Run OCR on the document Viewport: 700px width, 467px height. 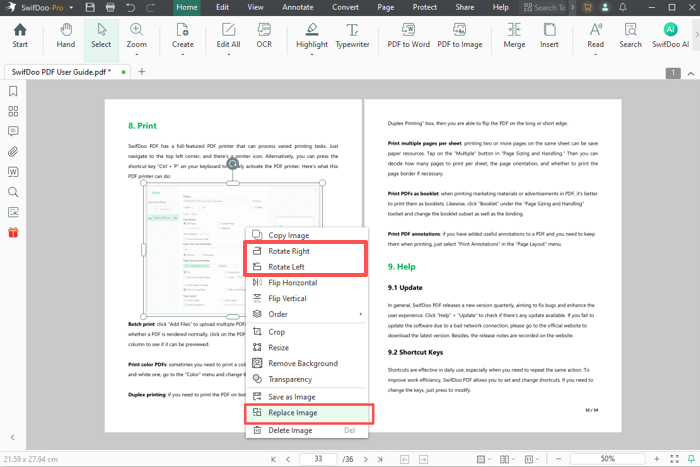click(264, 36)
